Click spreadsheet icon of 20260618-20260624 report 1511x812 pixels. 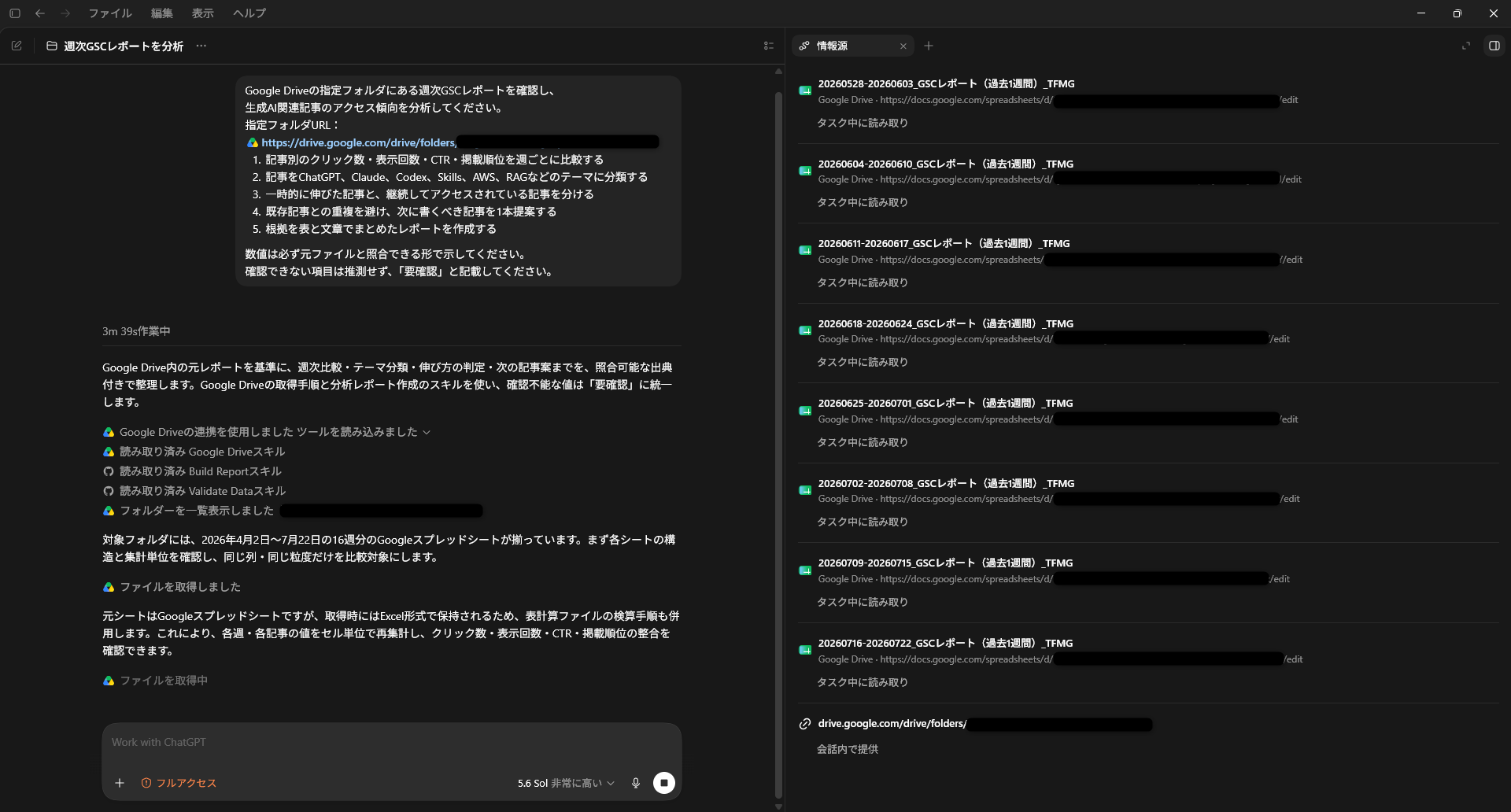pyautogui.click(x=805, y=330)
